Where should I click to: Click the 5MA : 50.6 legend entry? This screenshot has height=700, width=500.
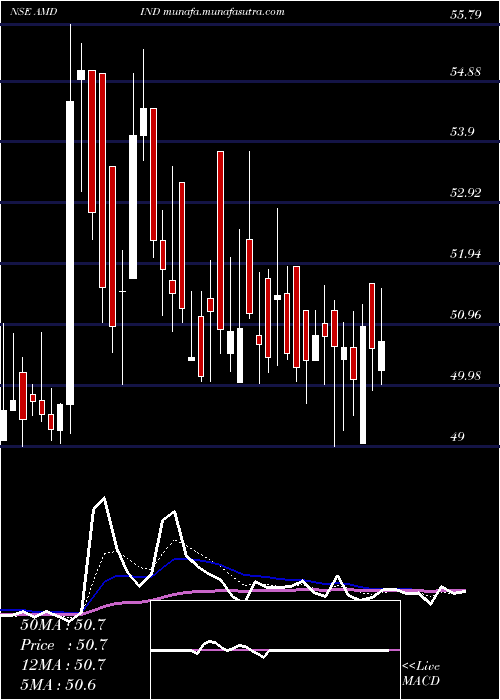tap(59, 685)
